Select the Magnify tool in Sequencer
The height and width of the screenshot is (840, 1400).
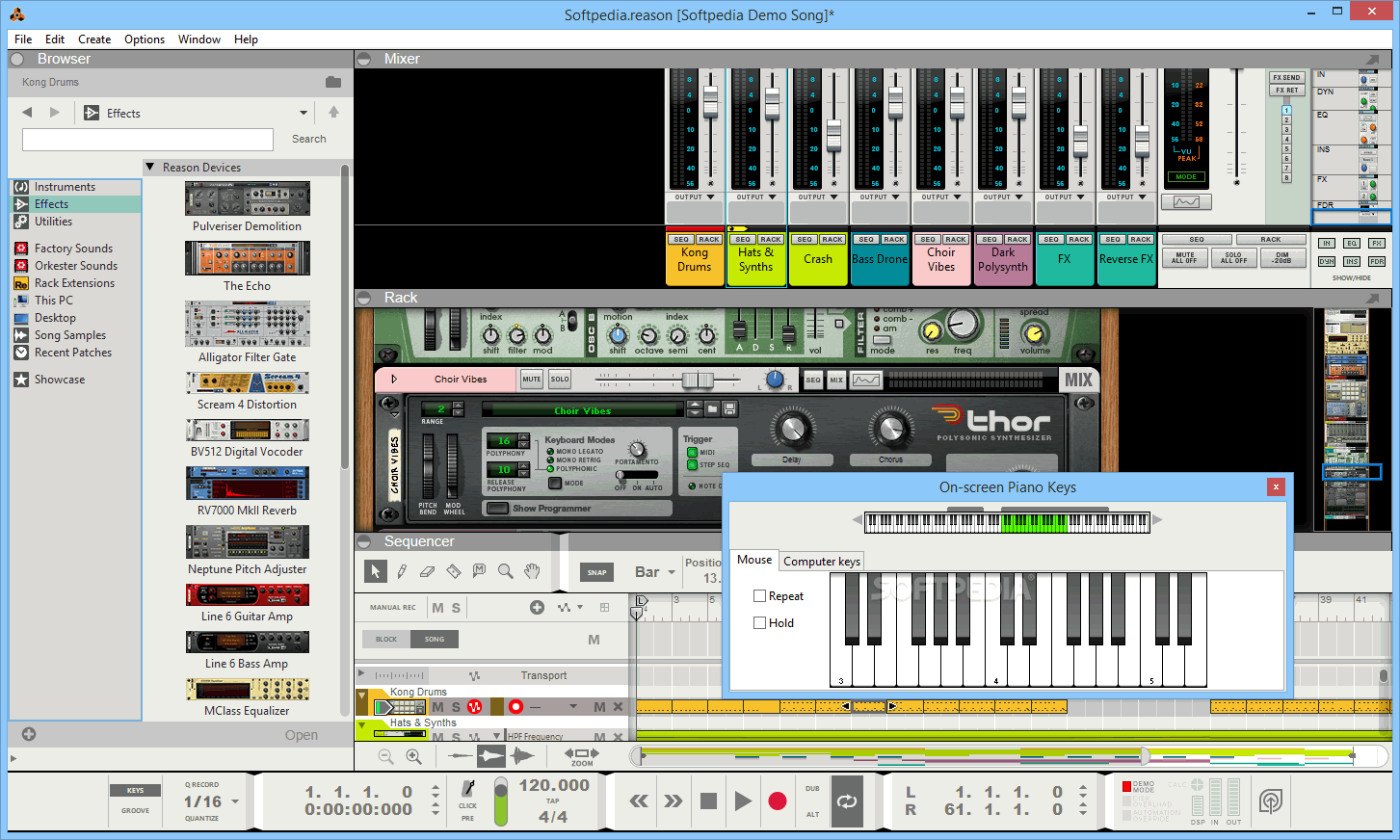[506, 571]
